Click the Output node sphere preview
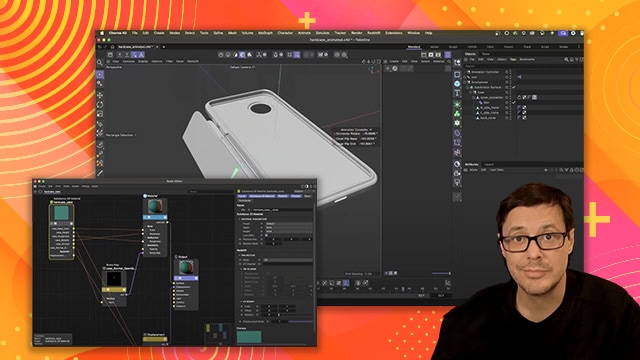This screenshot has width=640, height=360. point(185,267)
